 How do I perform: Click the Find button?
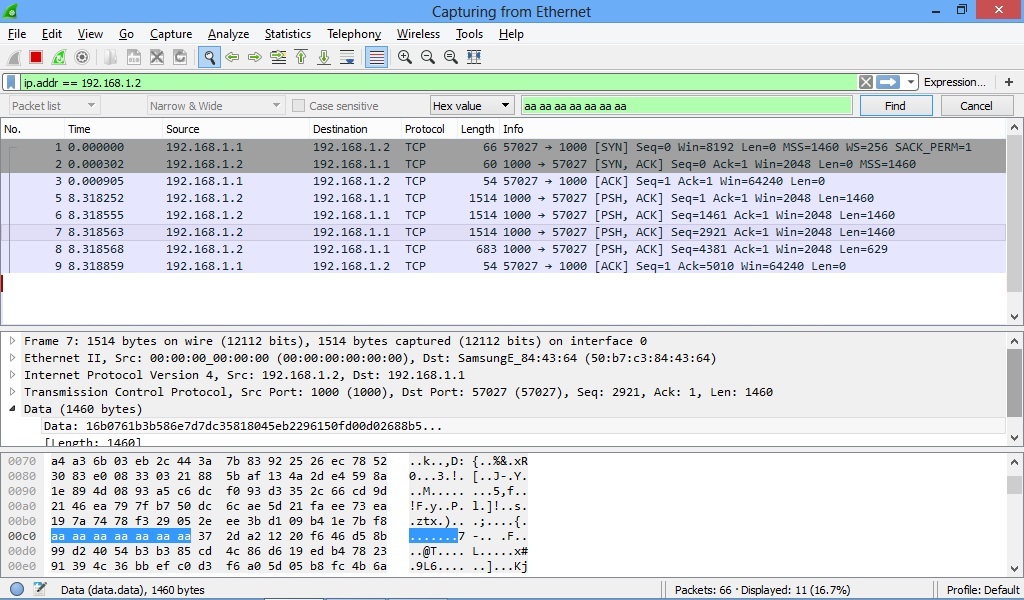(895, 106)
